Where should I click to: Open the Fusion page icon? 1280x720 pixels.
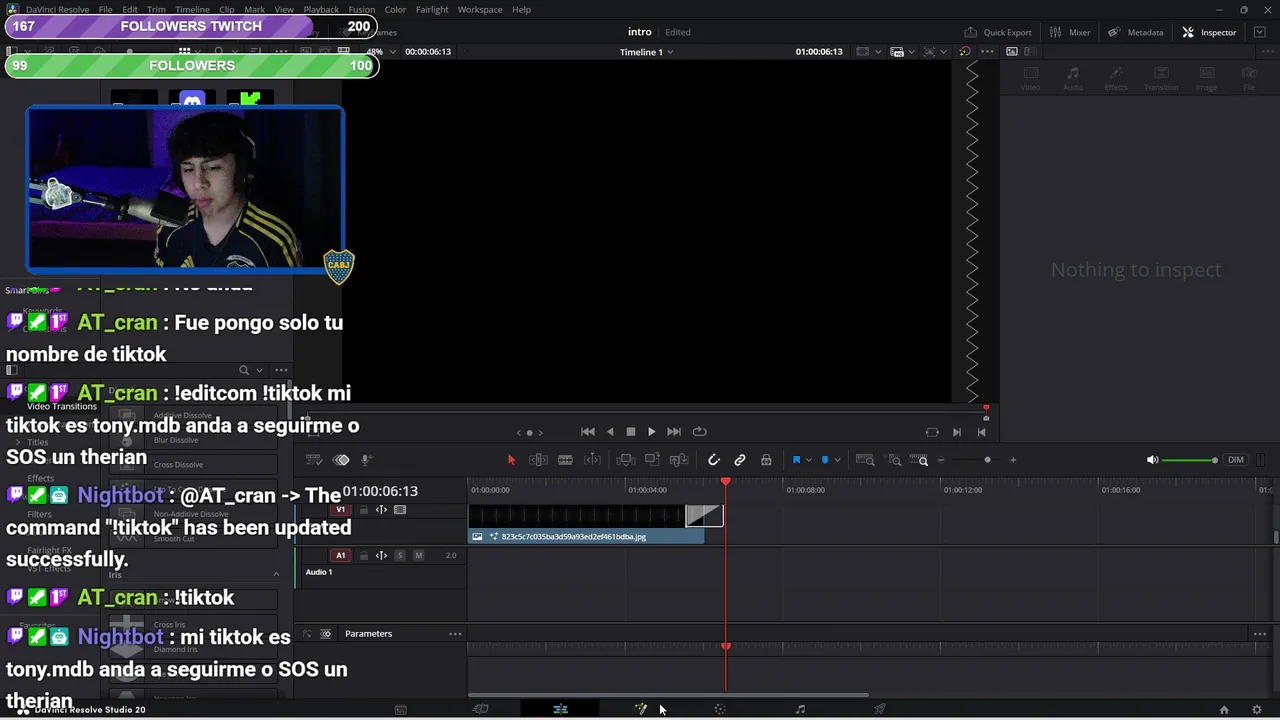pos(640,709)
